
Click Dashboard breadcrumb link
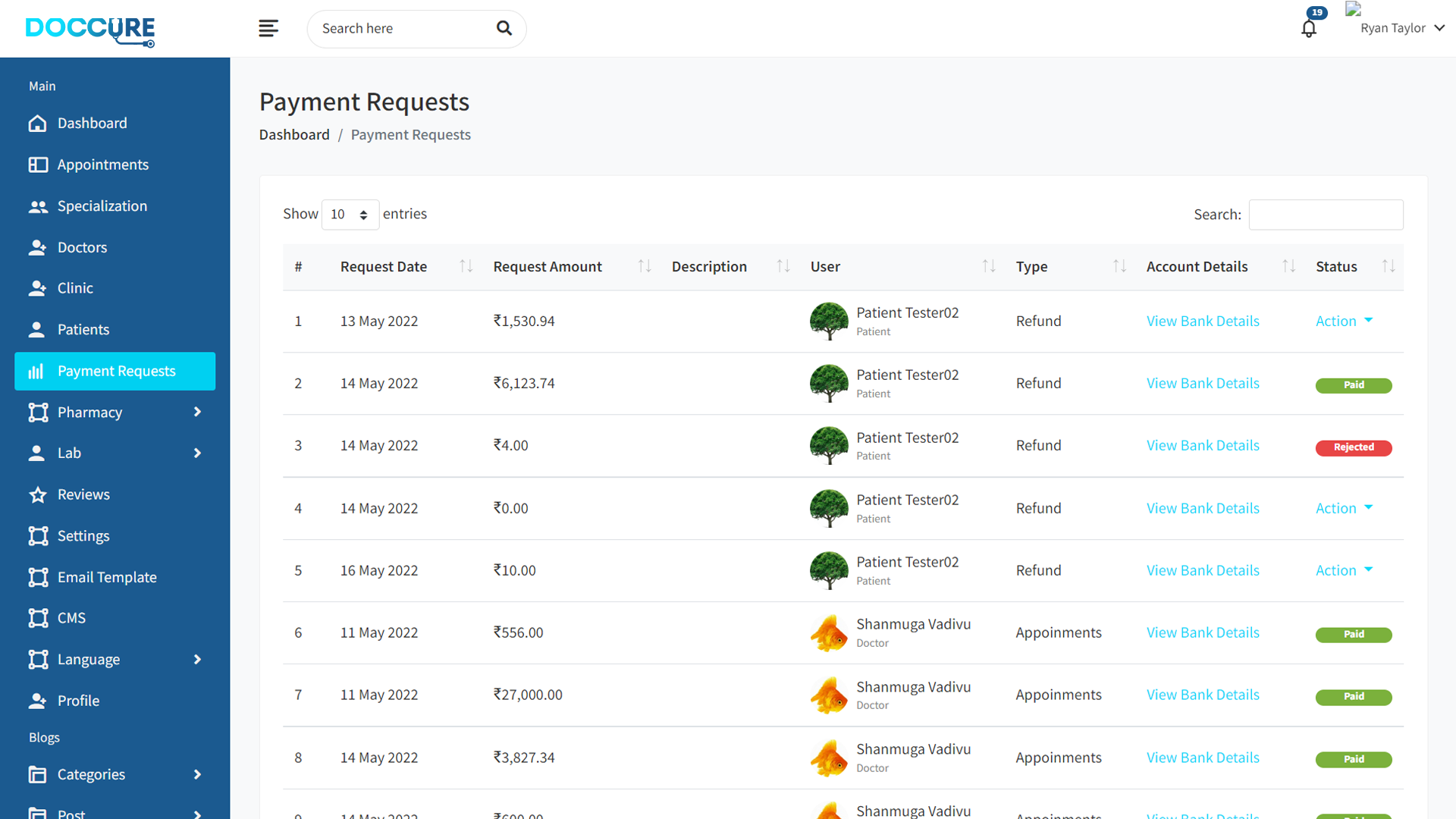coord(294,135)
